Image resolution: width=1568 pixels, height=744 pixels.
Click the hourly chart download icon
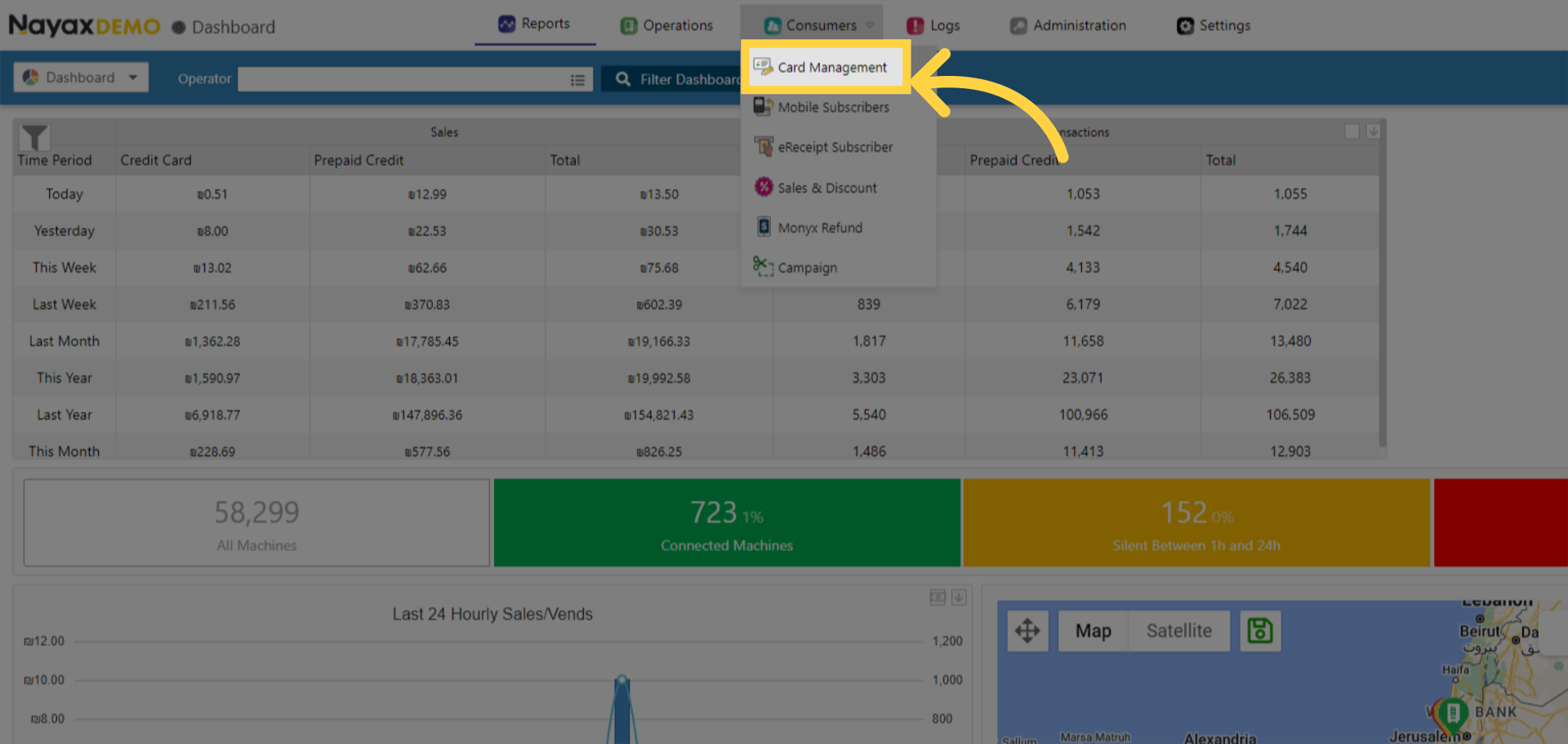tap(959, 598)
